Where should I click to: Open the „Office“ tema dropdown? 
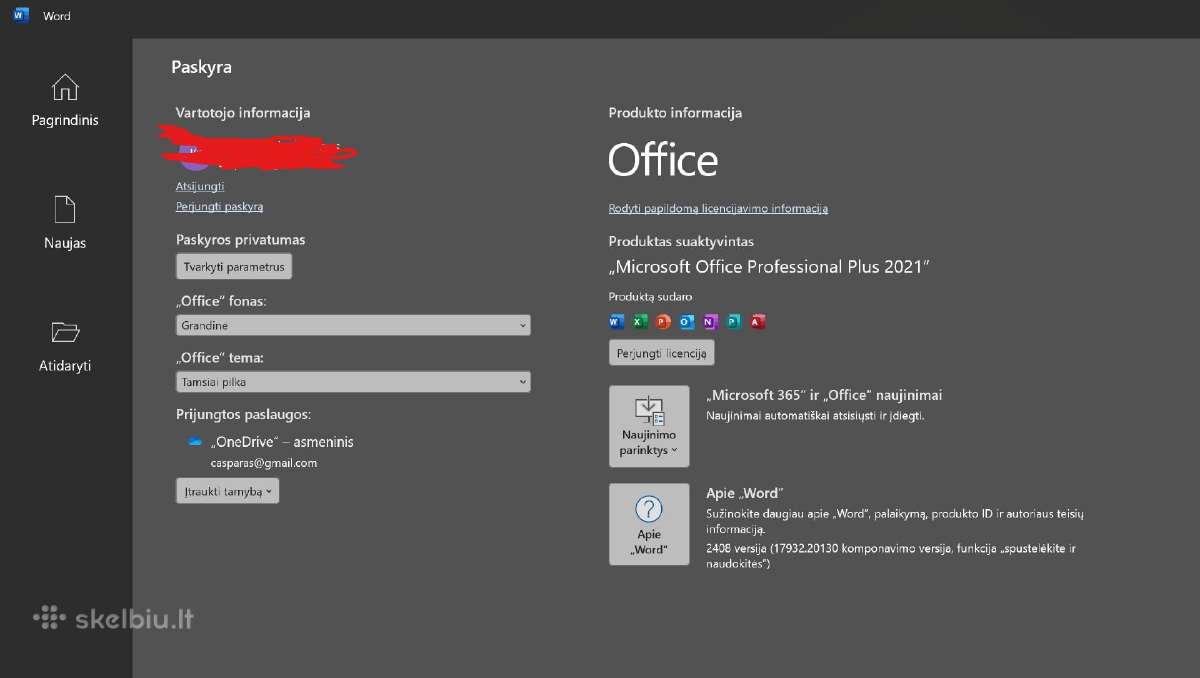[353, 382]
